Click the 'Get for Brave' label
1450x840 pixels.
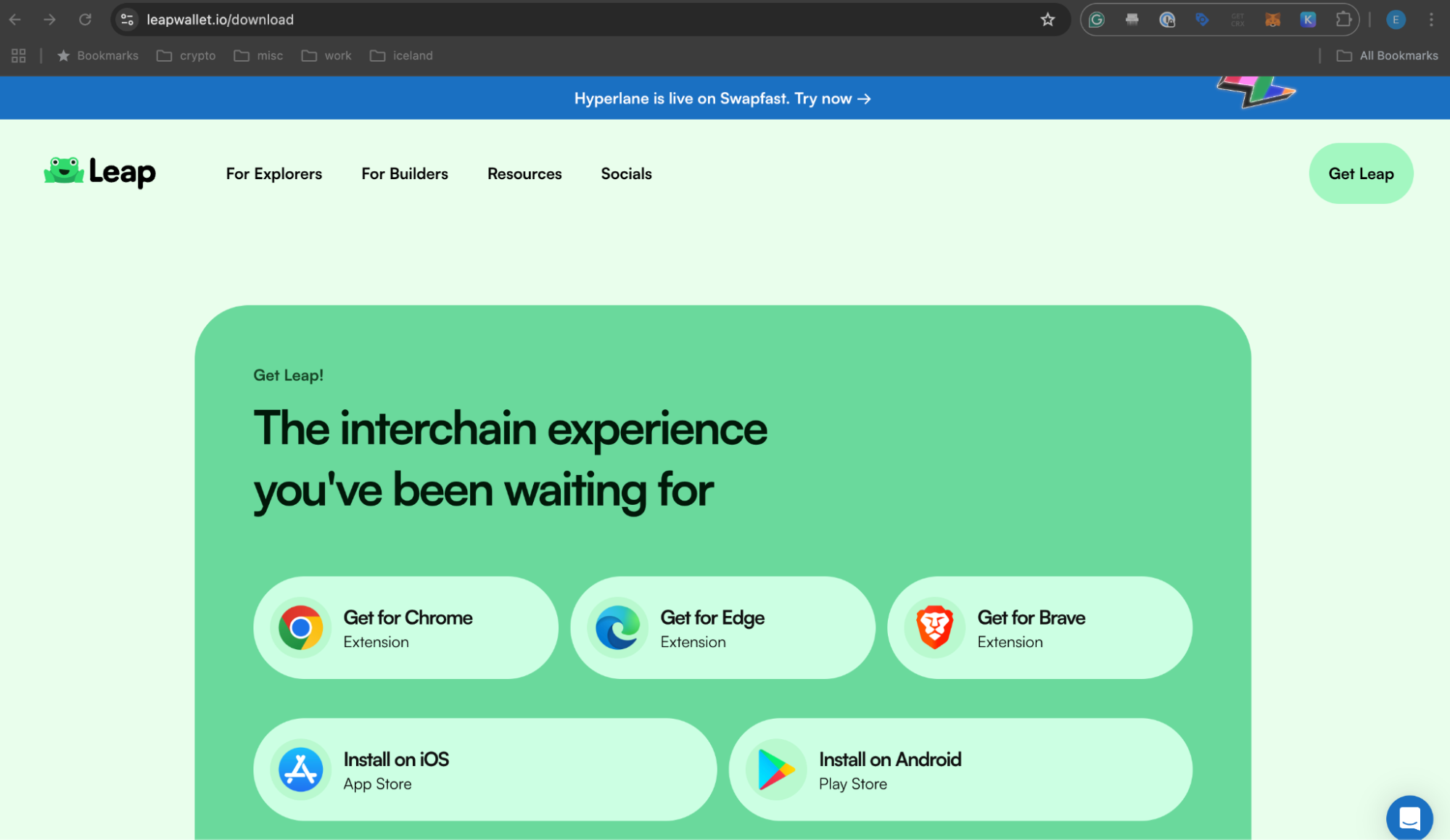pyautogui.click(x=1031, y=617)
